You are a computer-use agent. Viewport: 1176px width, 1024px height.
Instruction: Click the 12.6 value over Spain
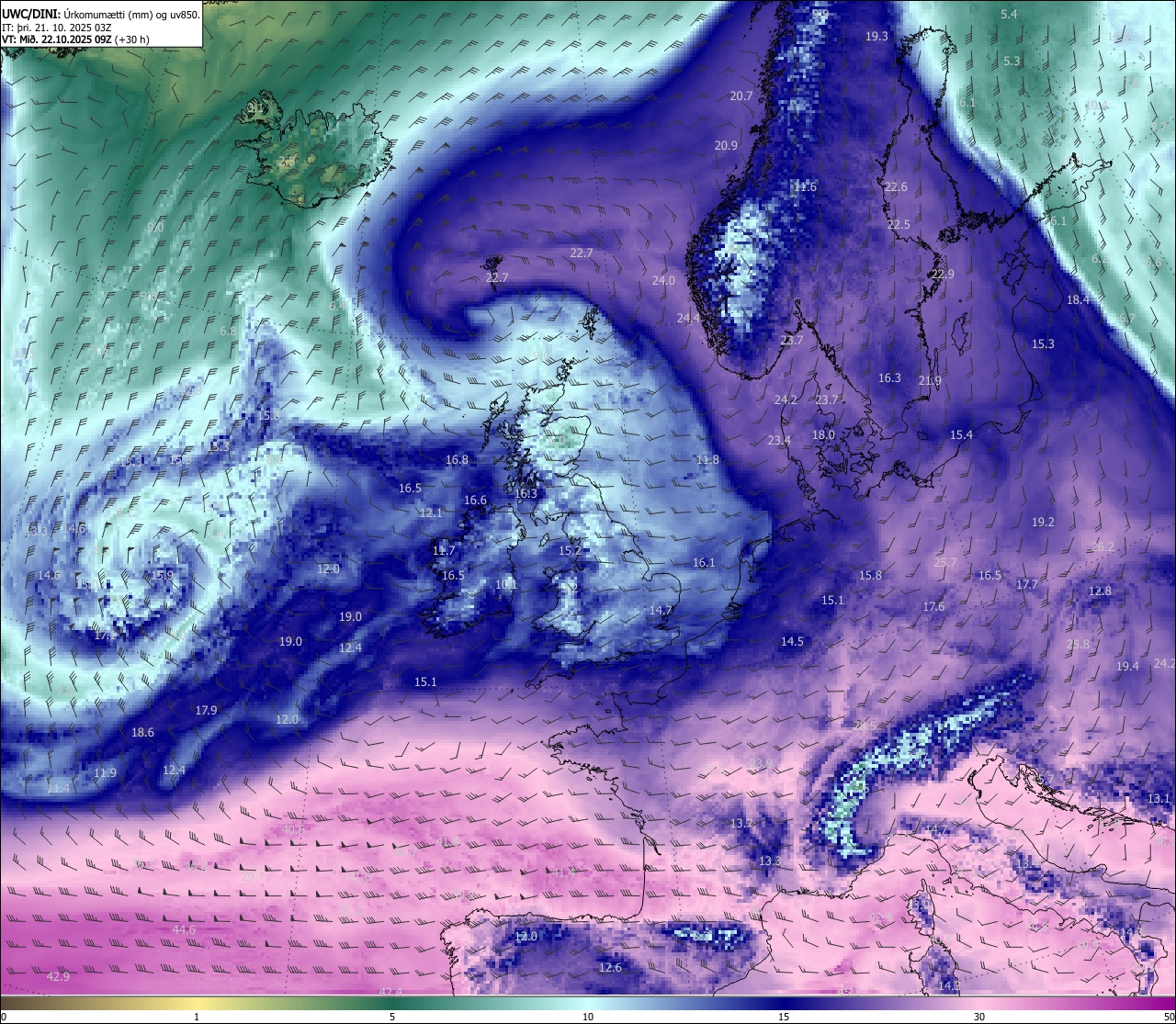(610, 967)
